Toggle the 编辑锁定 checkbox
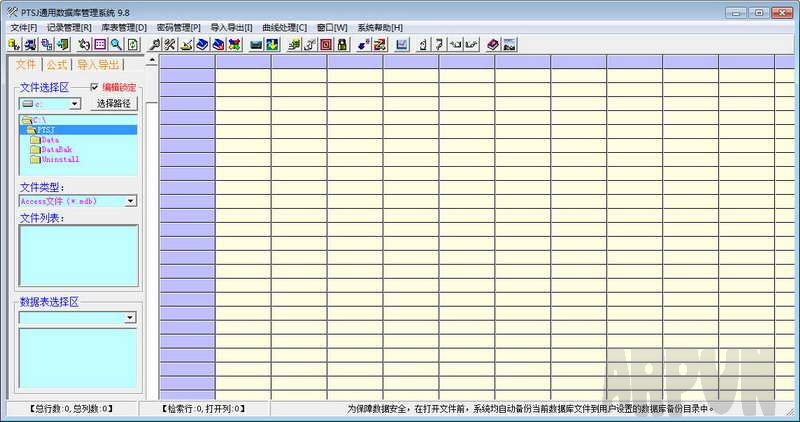 (x=95, y=88)
